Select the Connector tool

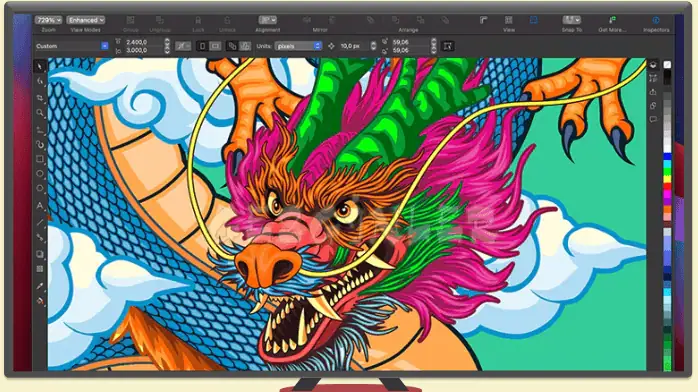pos(40,238)
